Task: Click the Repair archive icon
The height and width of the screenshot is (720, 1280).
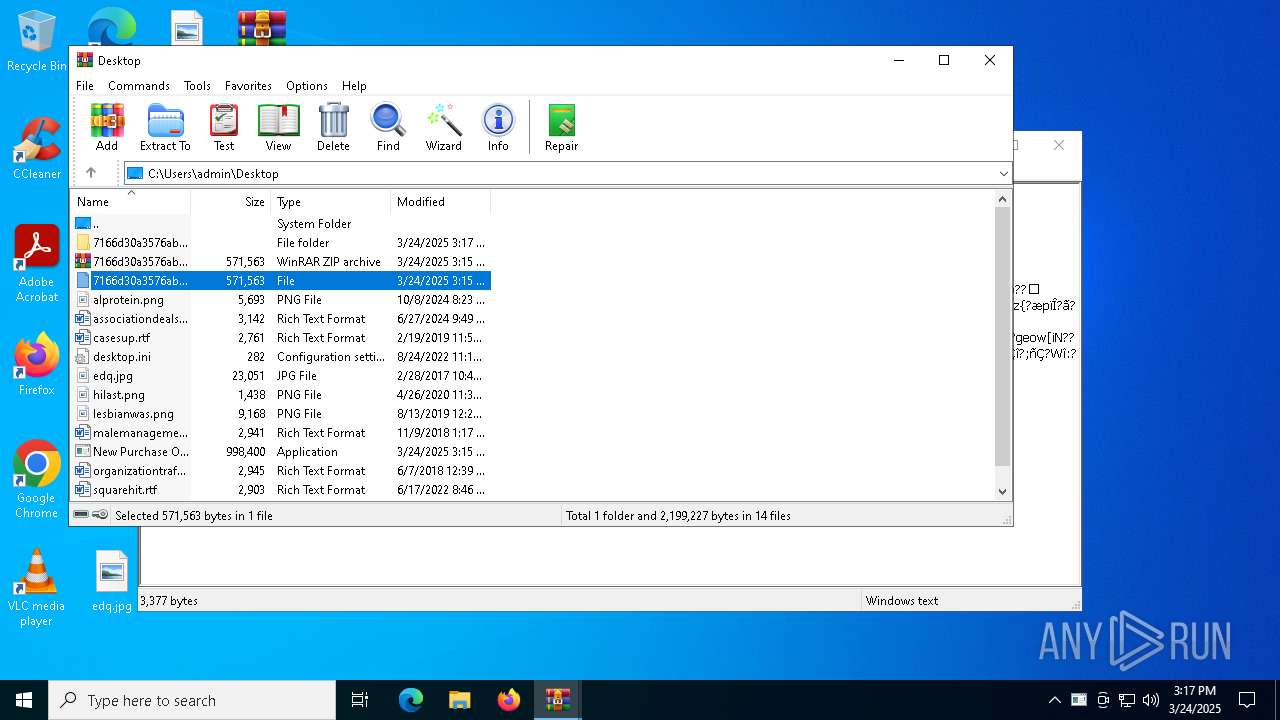Action: (561, 127)
